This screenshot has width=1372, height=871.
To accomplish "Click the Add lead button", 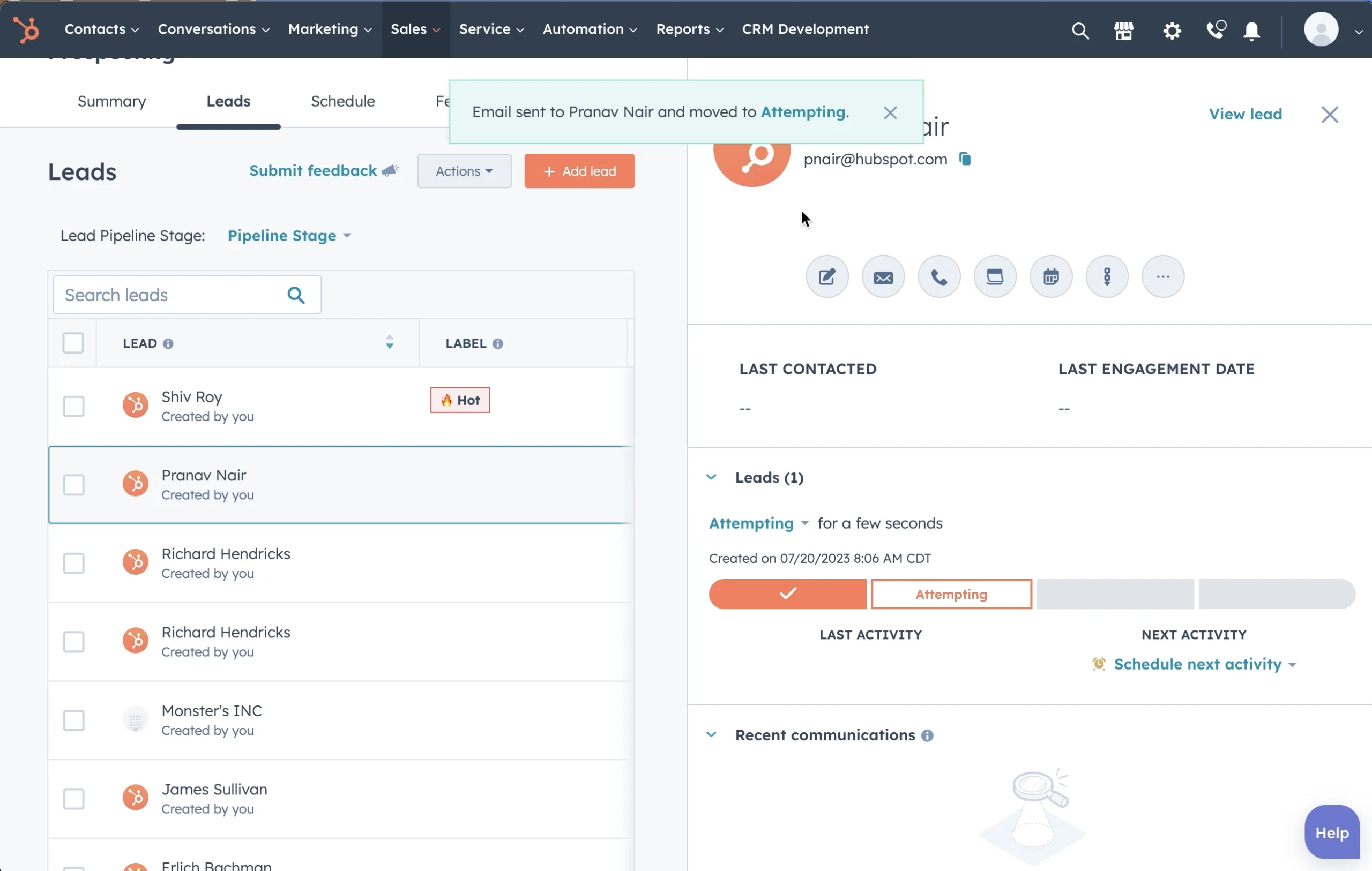I will (579, 171).
